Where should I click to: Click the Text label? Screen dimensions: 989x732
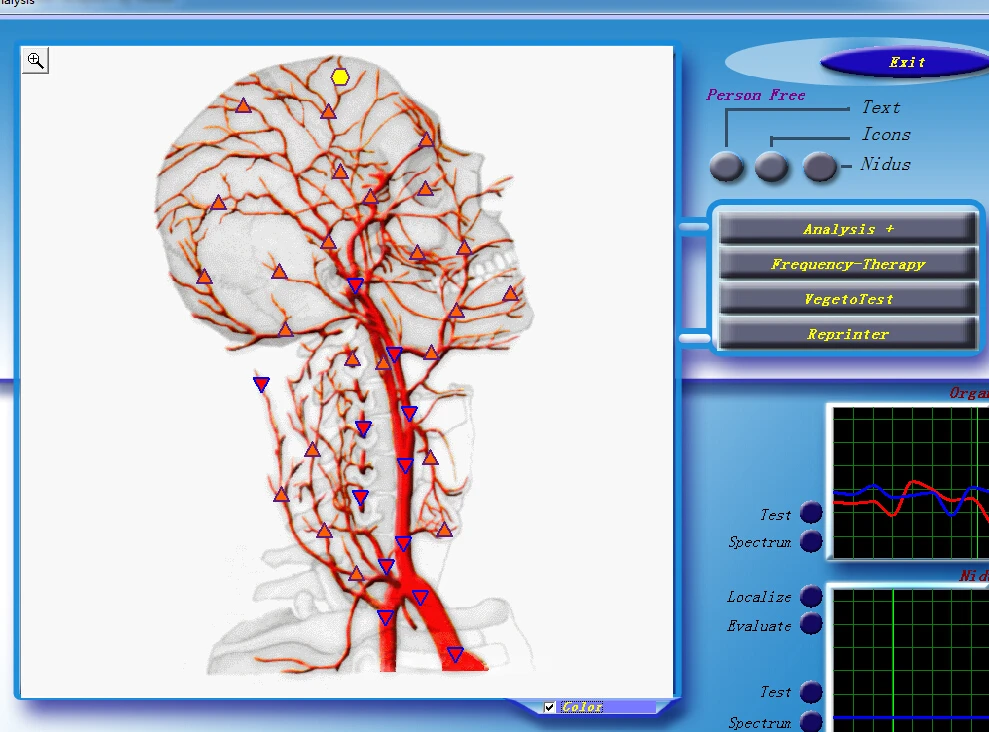(881, 107)
